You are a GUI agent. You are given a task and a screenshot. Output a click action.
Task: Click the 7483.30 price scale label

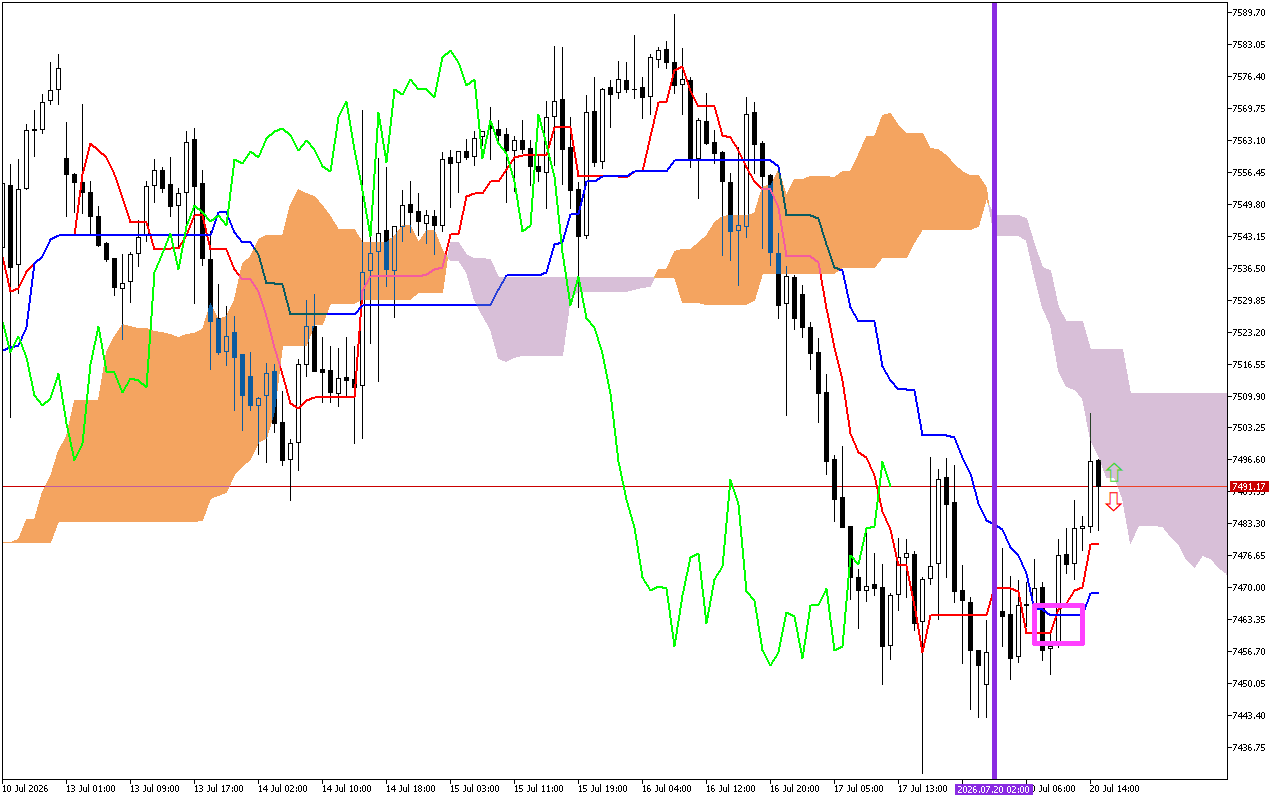point(1251,524)
